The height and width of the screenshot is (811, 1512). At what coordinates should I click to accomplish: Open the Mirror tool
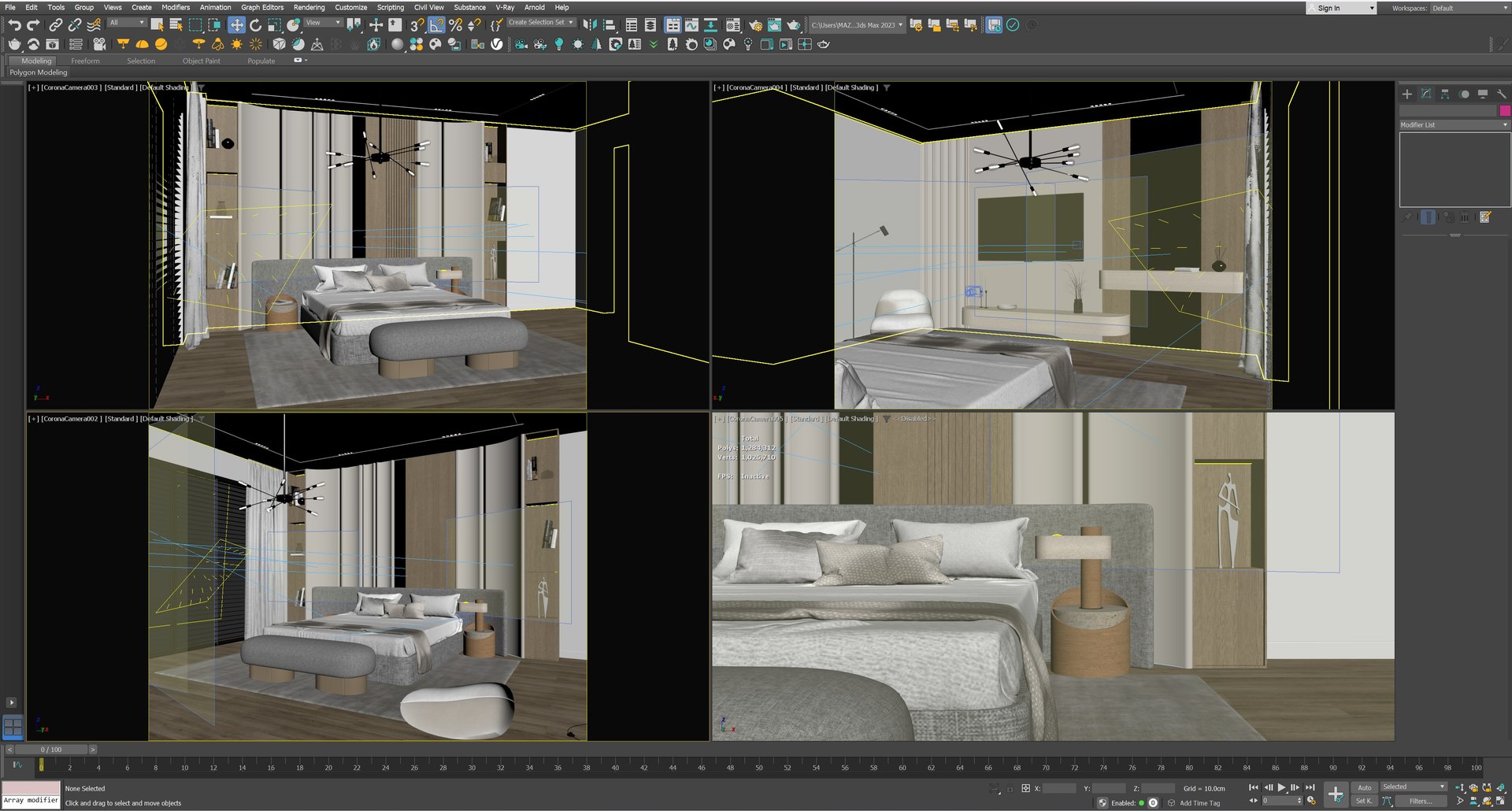pyautogui.click(x=589, y=25)
